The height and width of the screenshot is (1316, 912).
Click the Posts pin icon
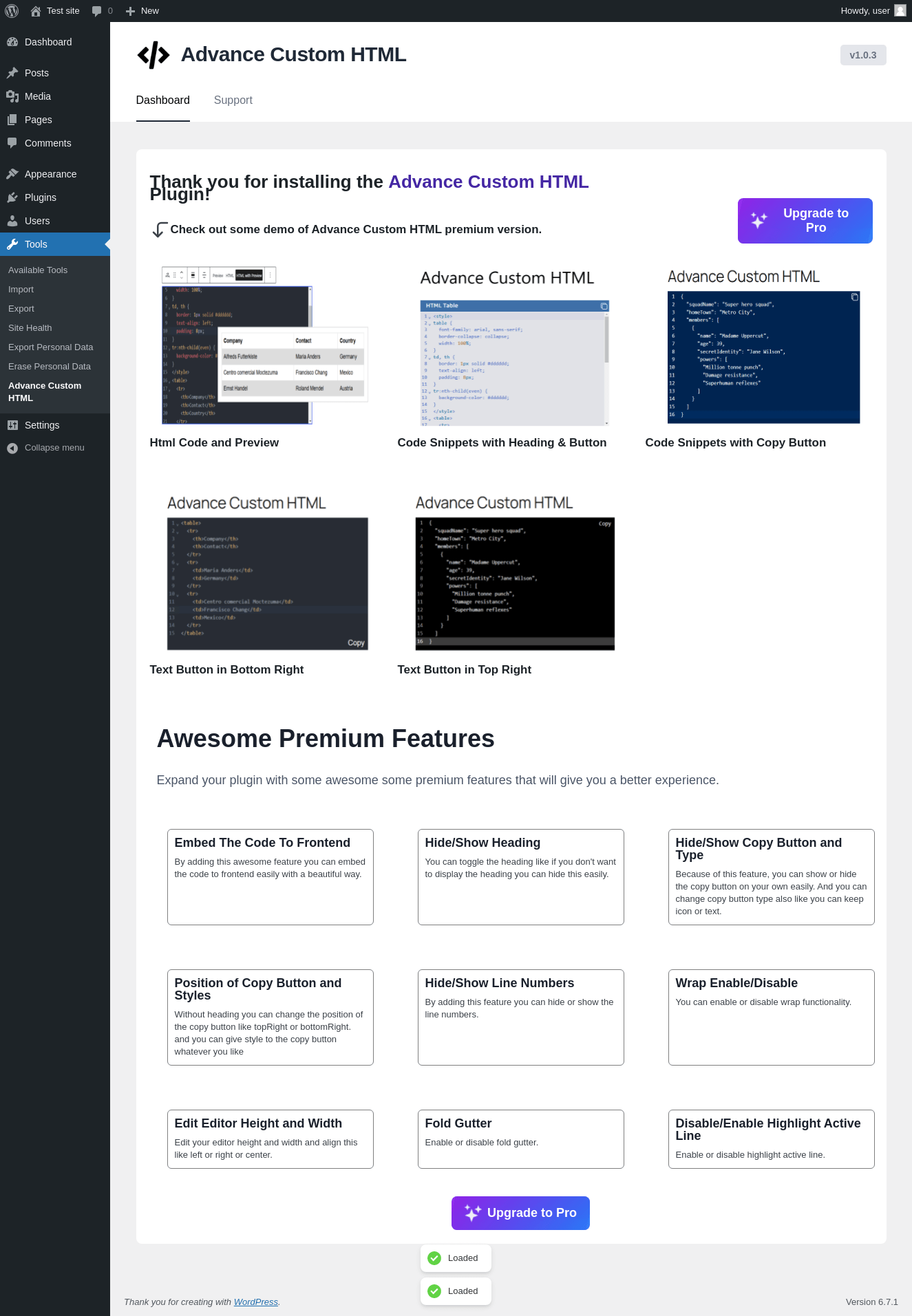pyautogui.click(x=12, y=73)
